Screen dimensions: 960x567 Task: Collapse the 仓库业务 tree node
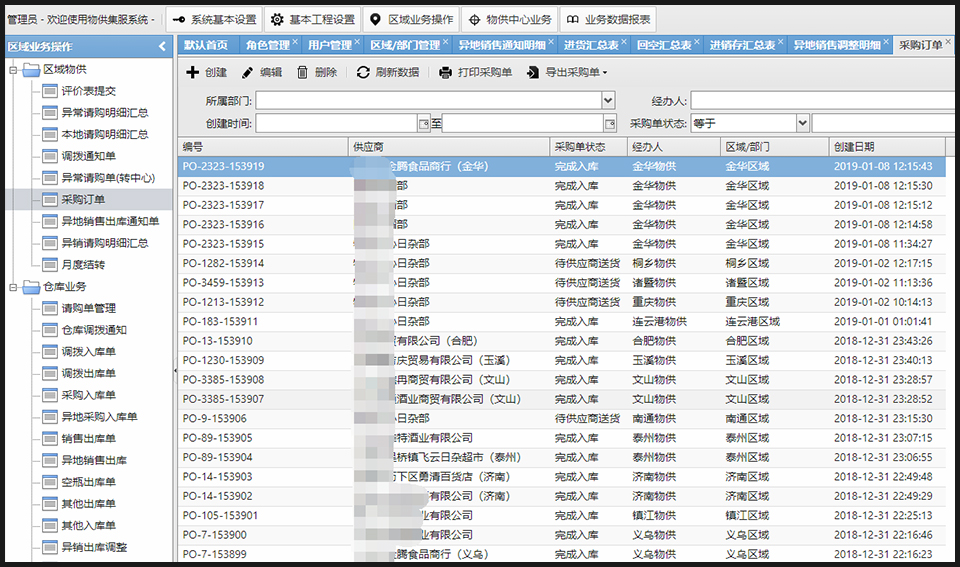[14, 287]
